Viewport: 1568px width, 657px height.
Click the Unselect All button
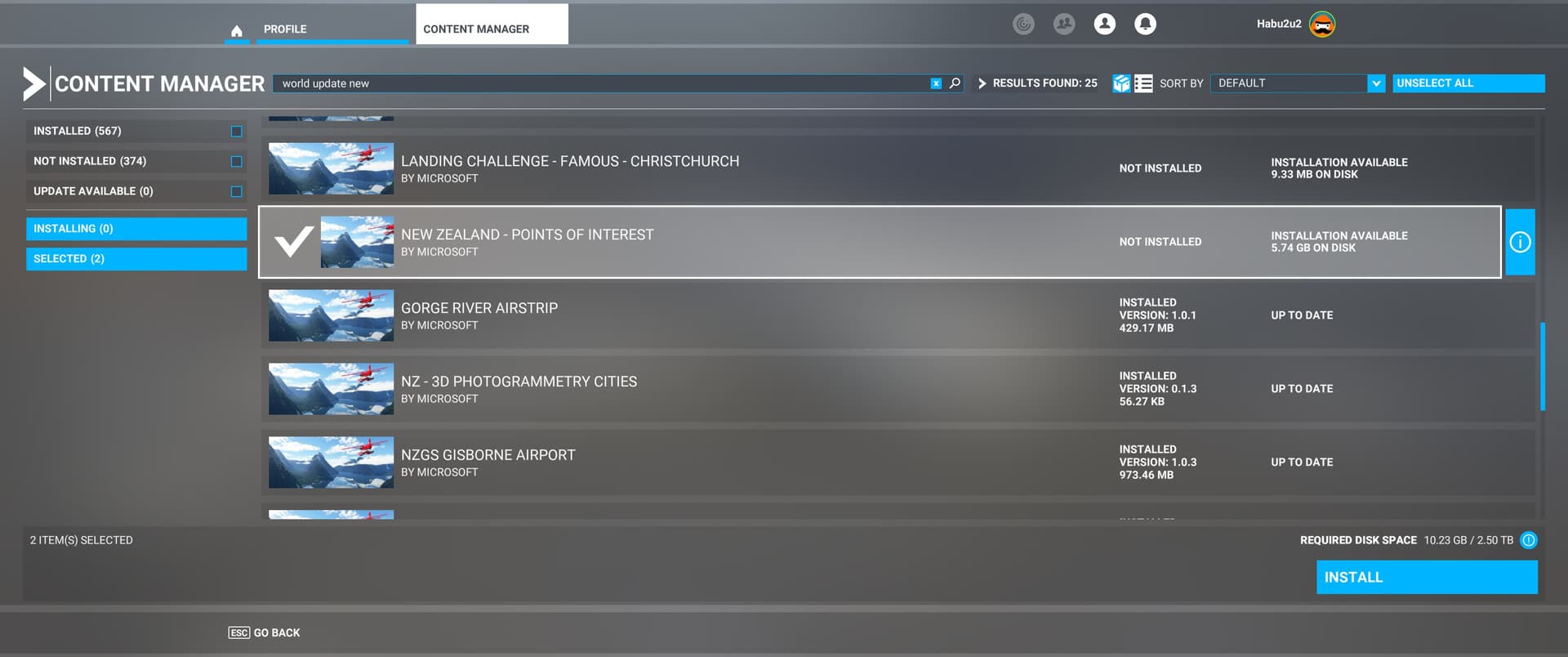point(1468,83)
